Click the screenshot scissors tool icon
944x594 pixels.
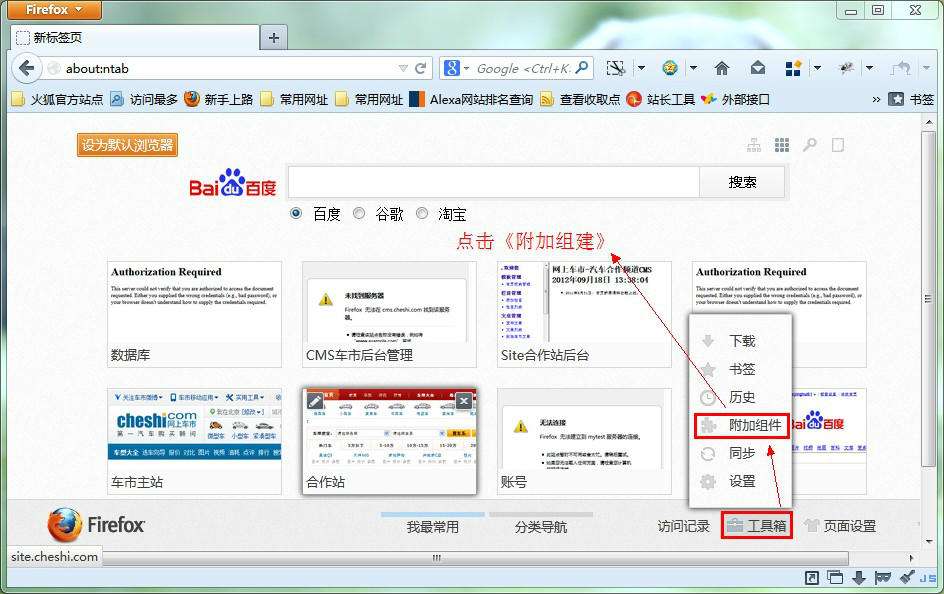615,68
